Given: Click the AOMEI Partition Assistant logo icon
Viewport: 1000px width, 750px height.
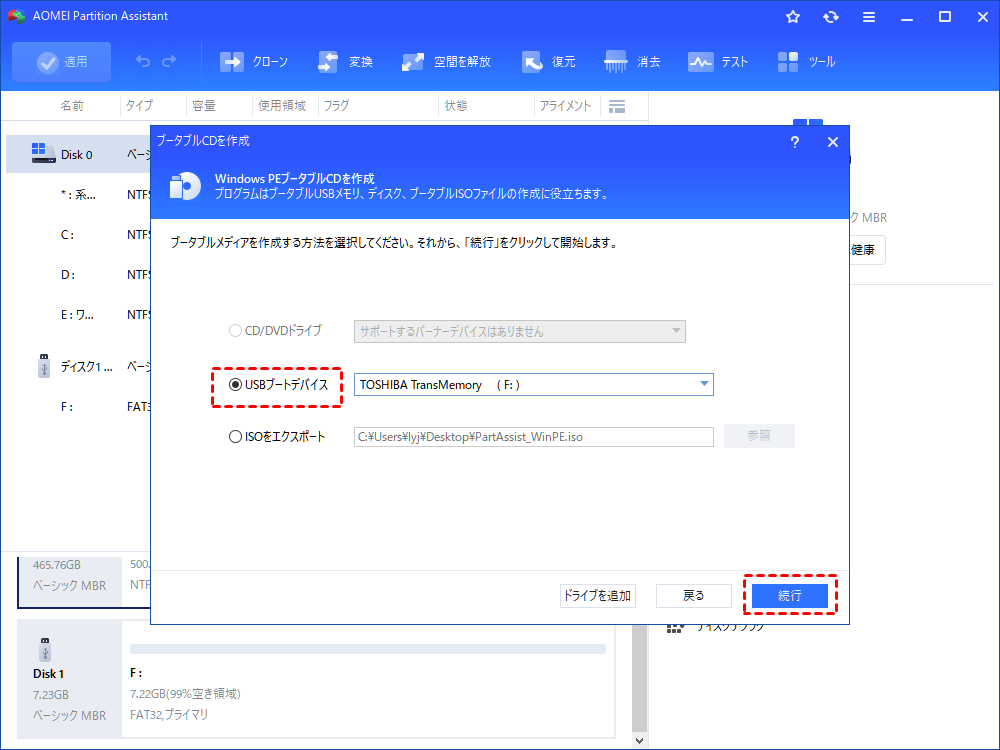Looking at the screenshot, I should [16, 16].
